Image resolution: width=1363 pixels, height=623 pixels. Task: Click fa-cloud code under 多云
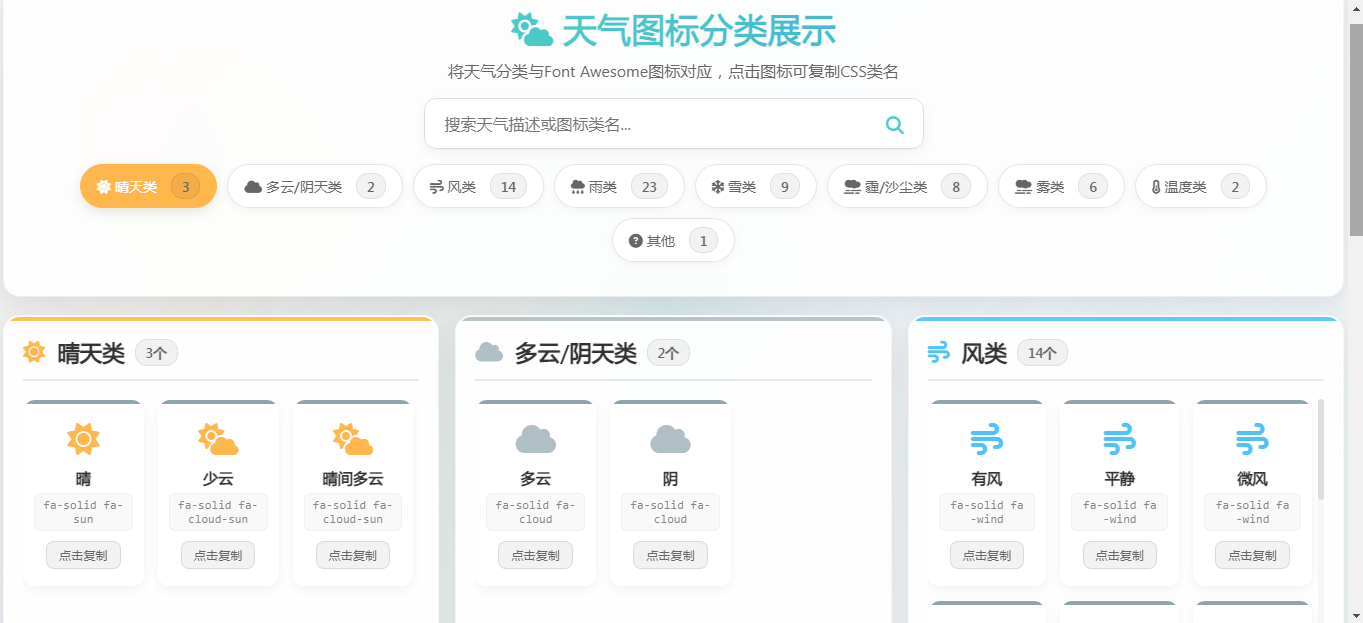(x=535, y=512)
